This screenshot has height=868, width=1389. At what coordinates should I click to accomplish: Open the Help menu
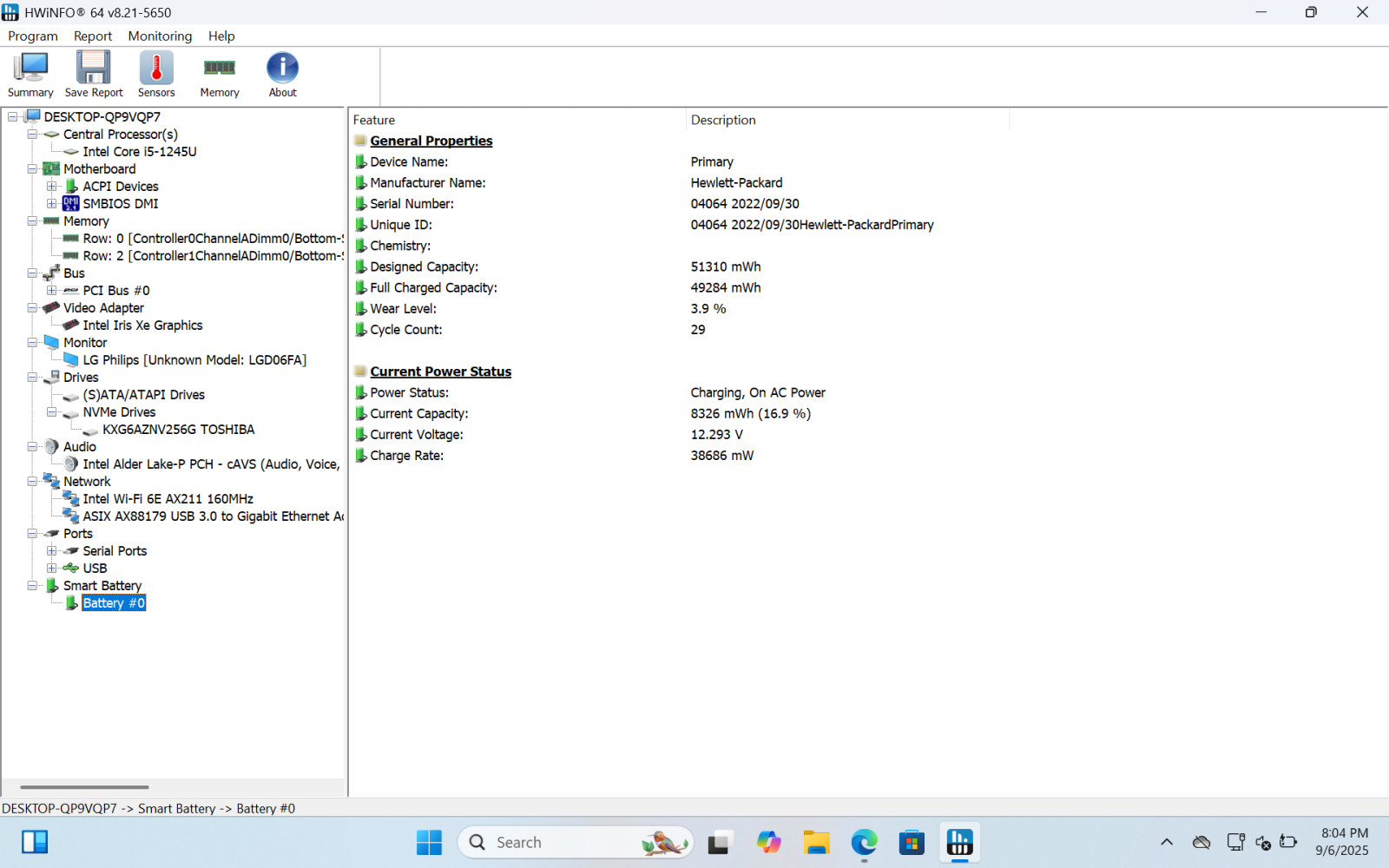tap(221, 36)
